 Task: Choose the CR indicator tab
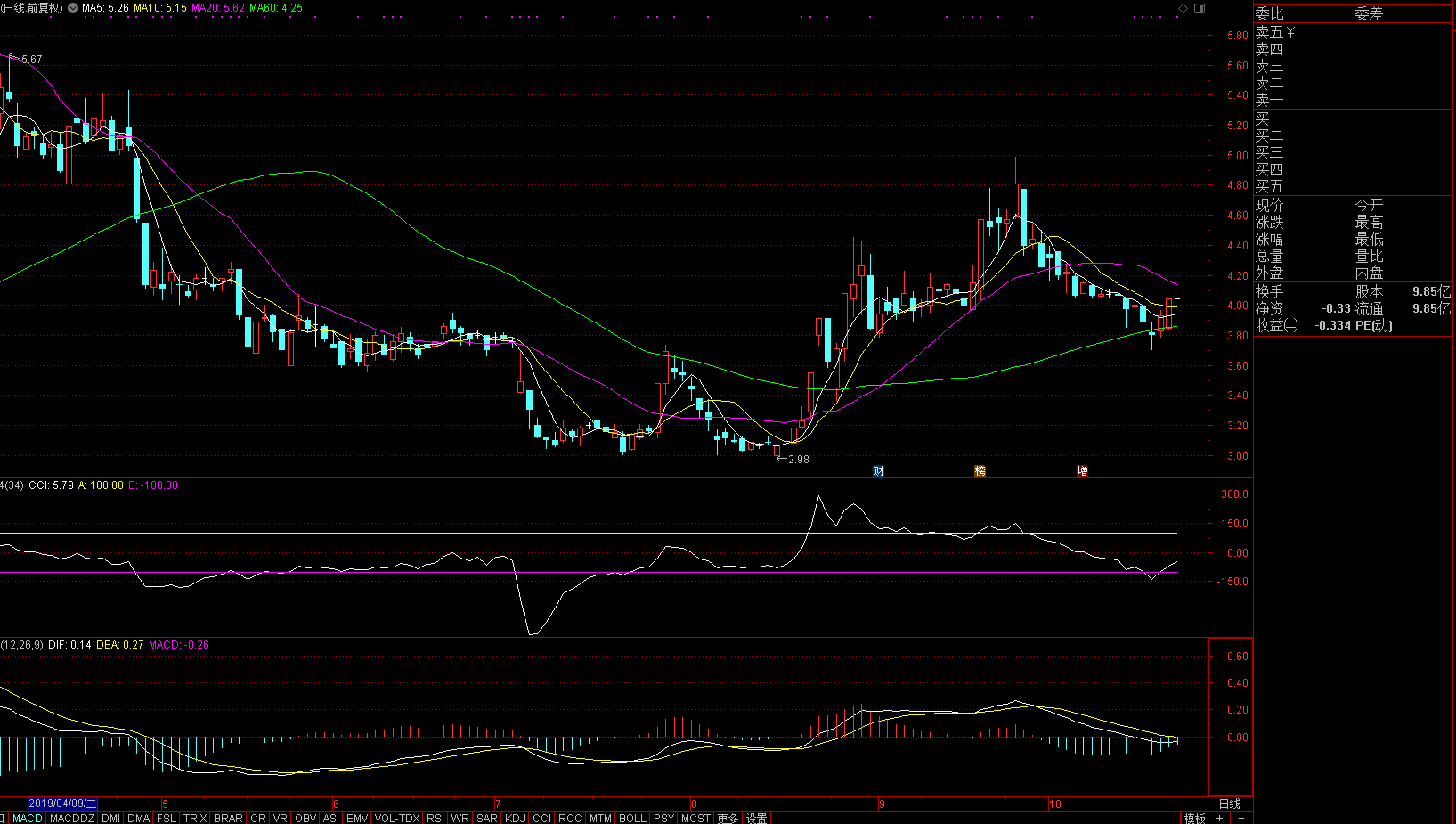(258, 818)
